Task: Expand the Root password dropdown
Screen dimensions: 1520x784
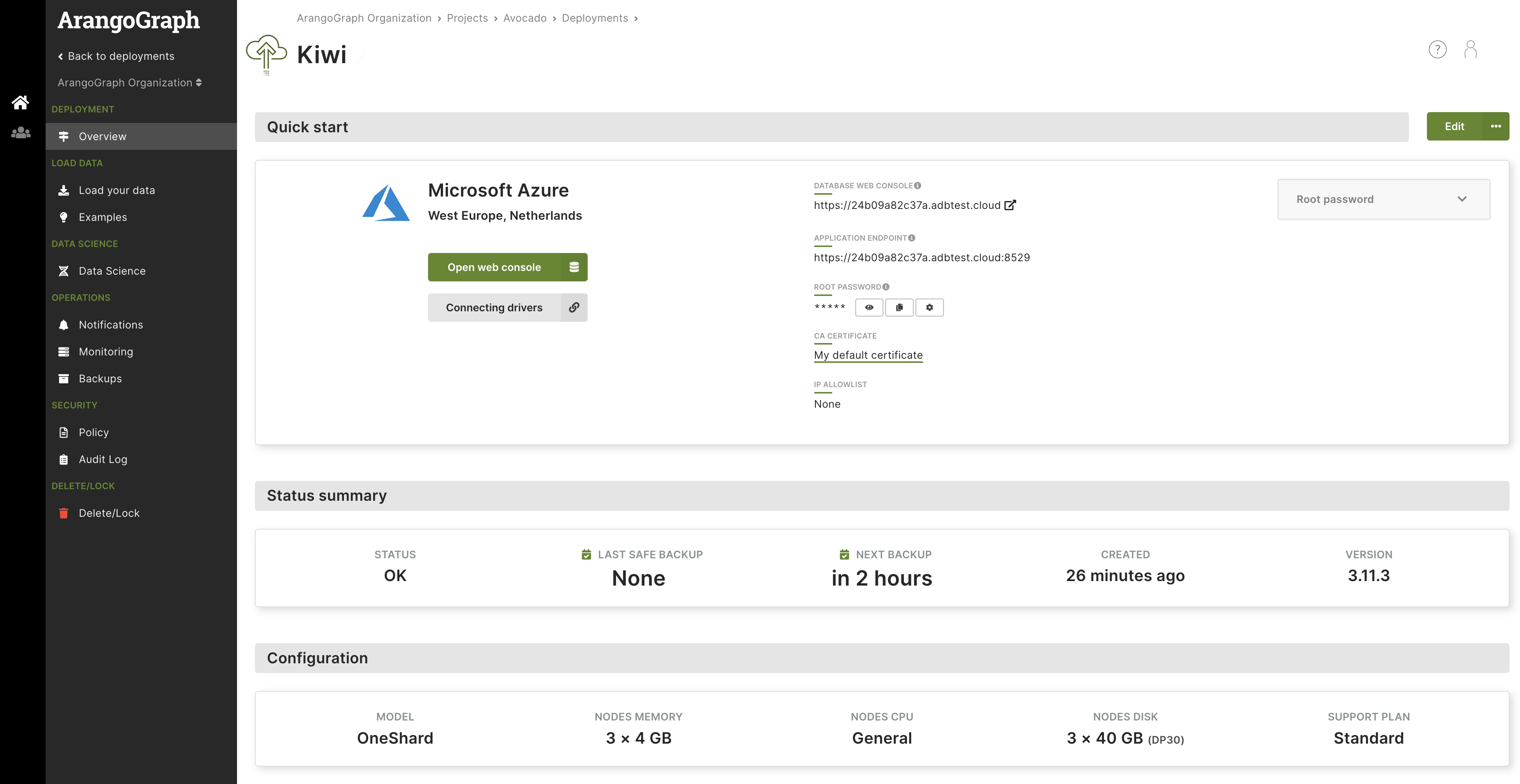Action: point(1384,200)
